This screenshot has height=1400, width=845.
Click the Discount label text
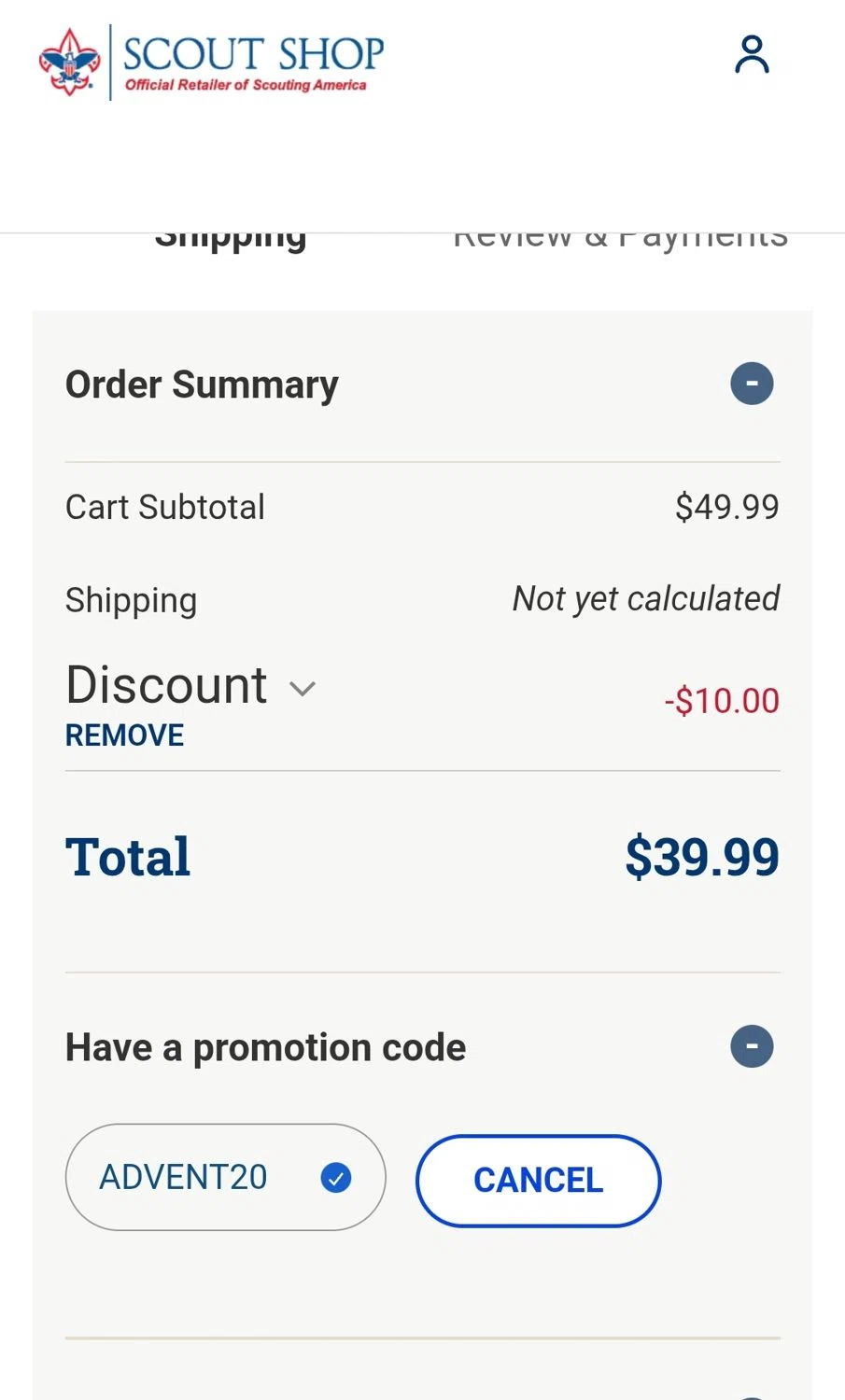click(167, 685)
